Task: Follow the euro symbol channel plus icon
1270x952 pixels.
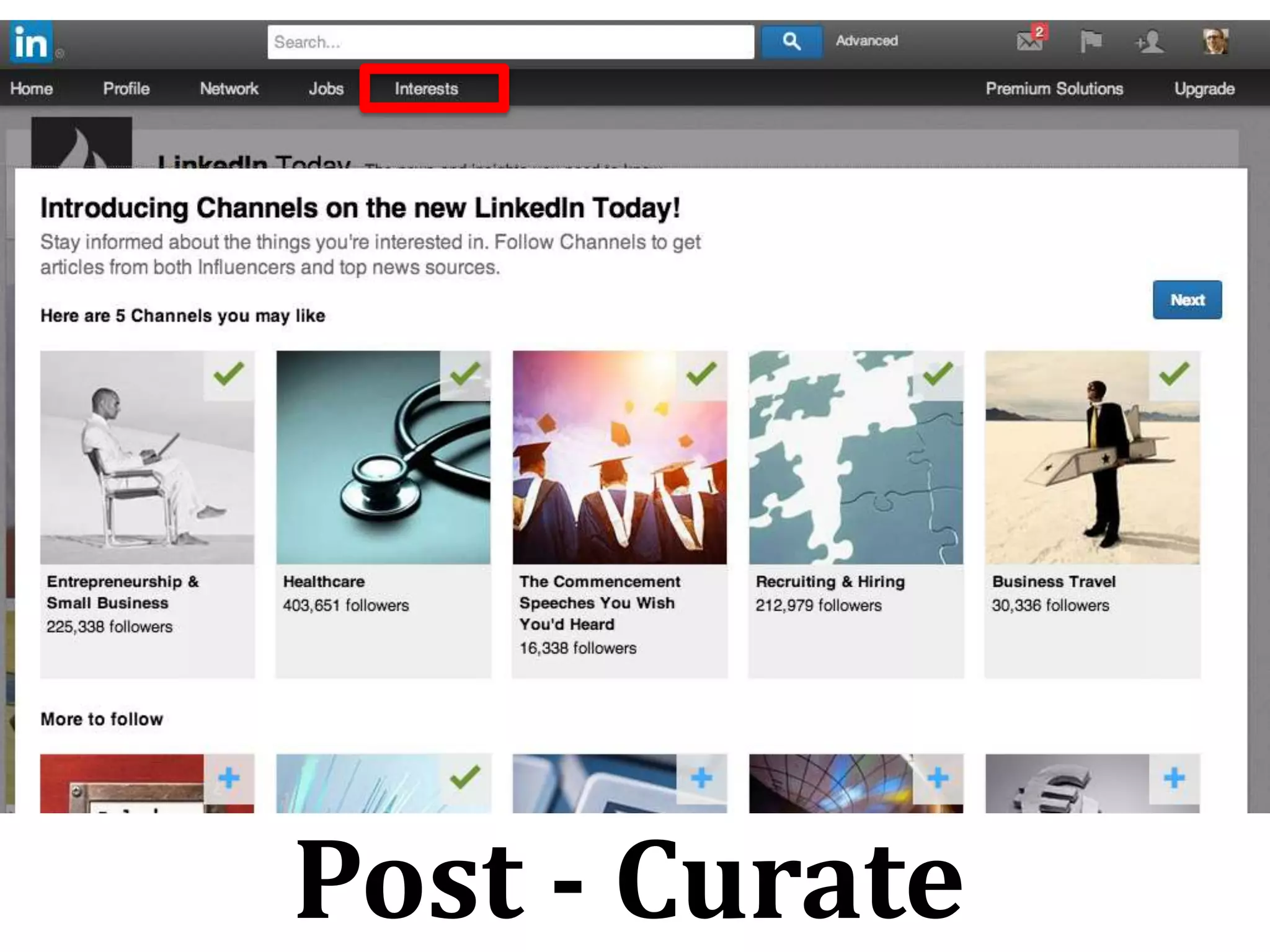Action: 1174,778
